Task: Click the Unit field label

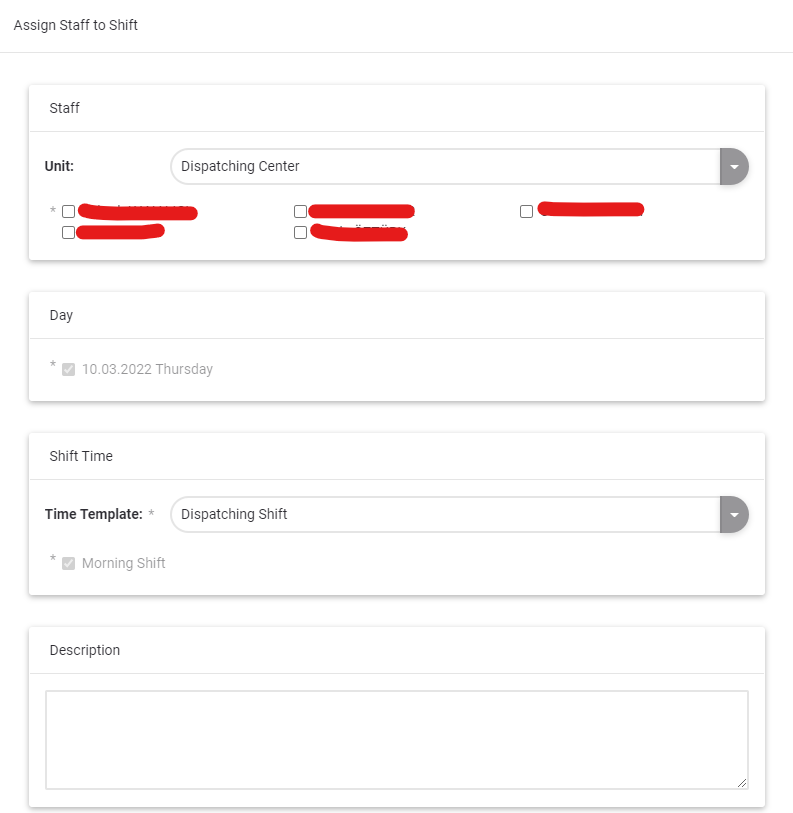Action: (60, 167)
